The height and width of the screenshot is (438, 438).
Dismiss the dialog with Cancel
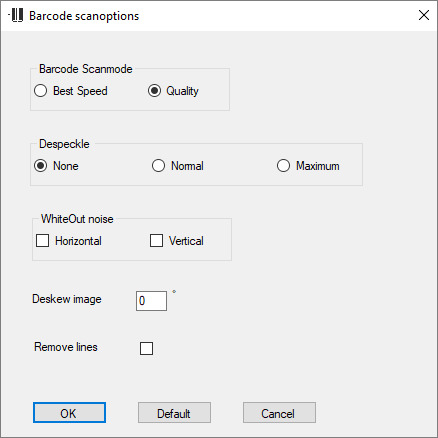[279, 413]
